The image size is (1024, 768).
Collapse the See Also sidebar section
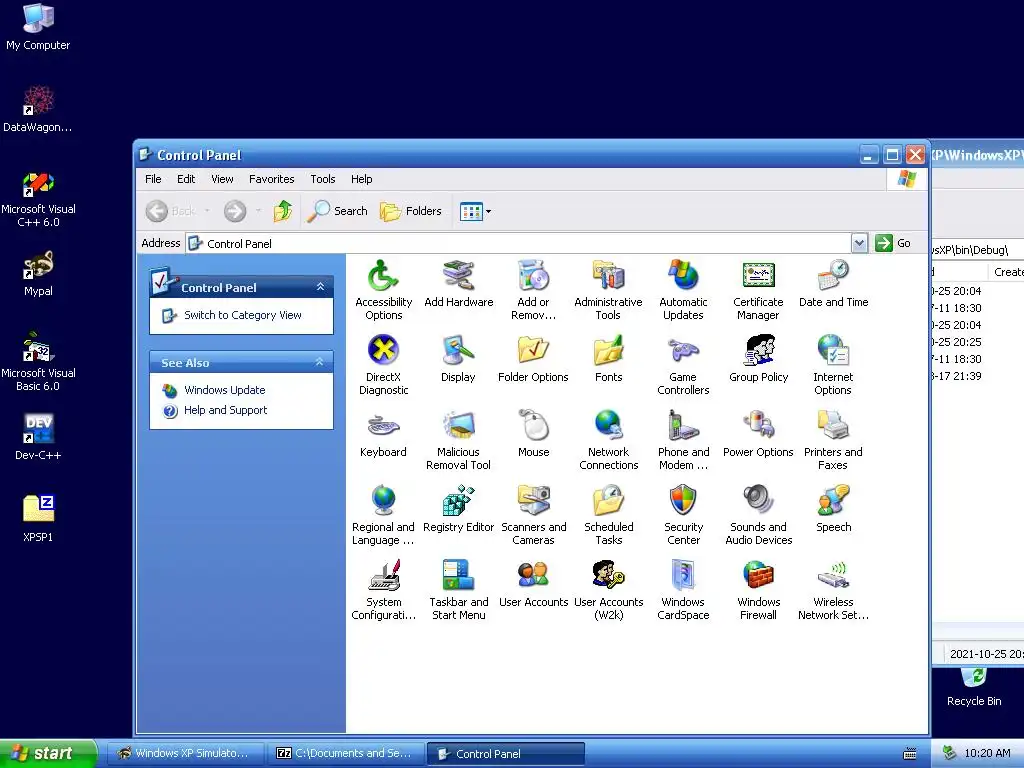click(319, 362)
